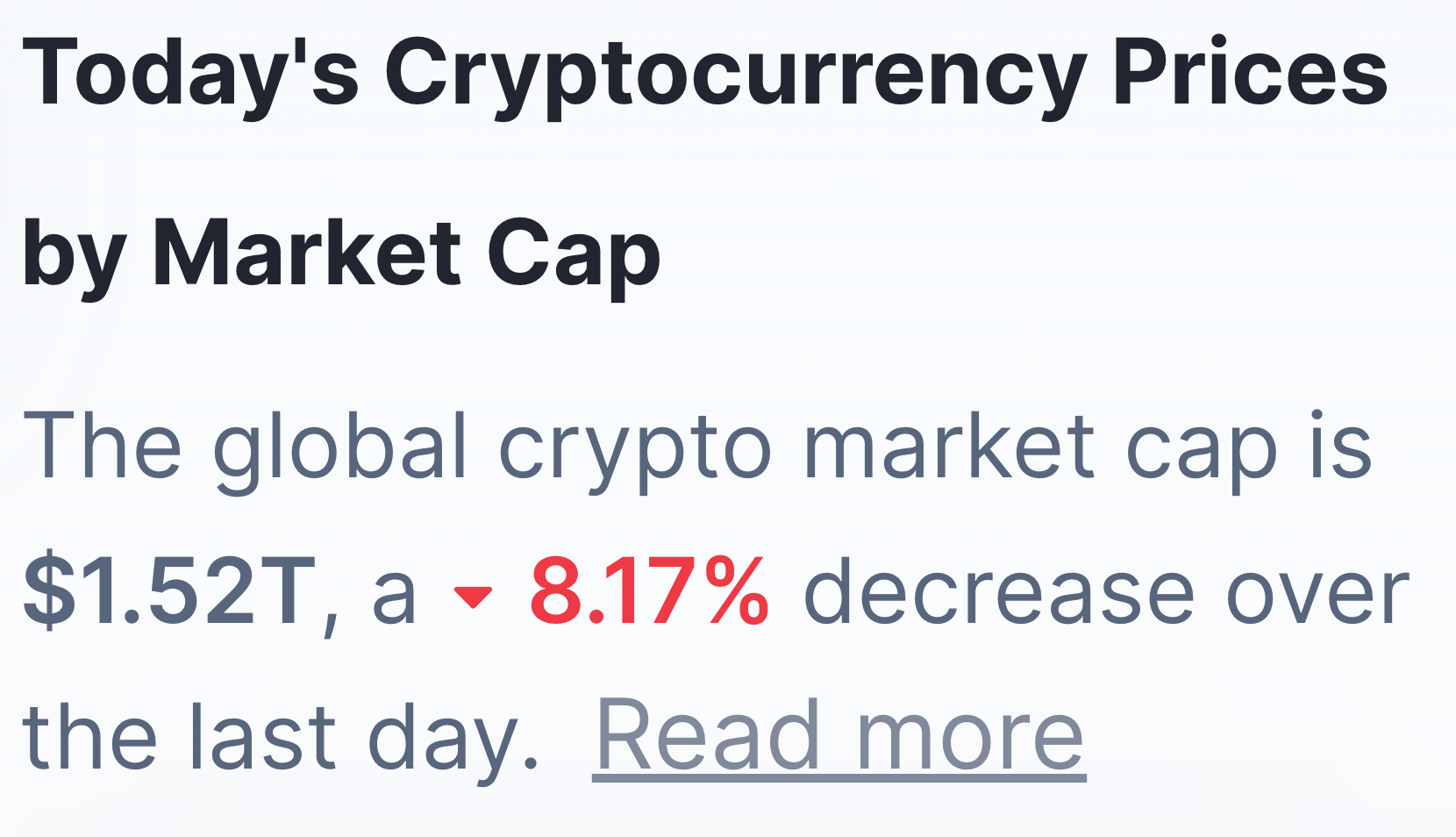Click the word Cryptocurrency in the heading
The width and height of the screenshot is (1456, 837).
tap(735, 75)
